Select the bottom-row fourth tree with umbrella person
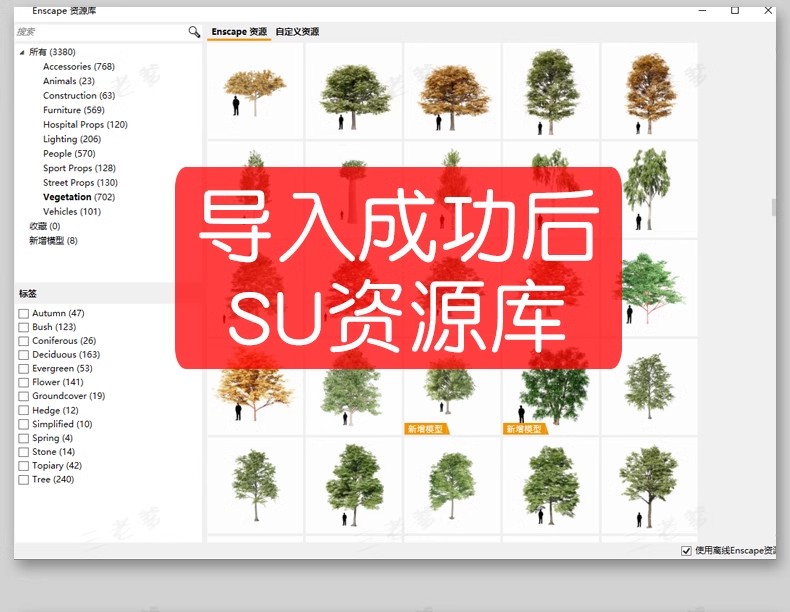 [551, 486]
